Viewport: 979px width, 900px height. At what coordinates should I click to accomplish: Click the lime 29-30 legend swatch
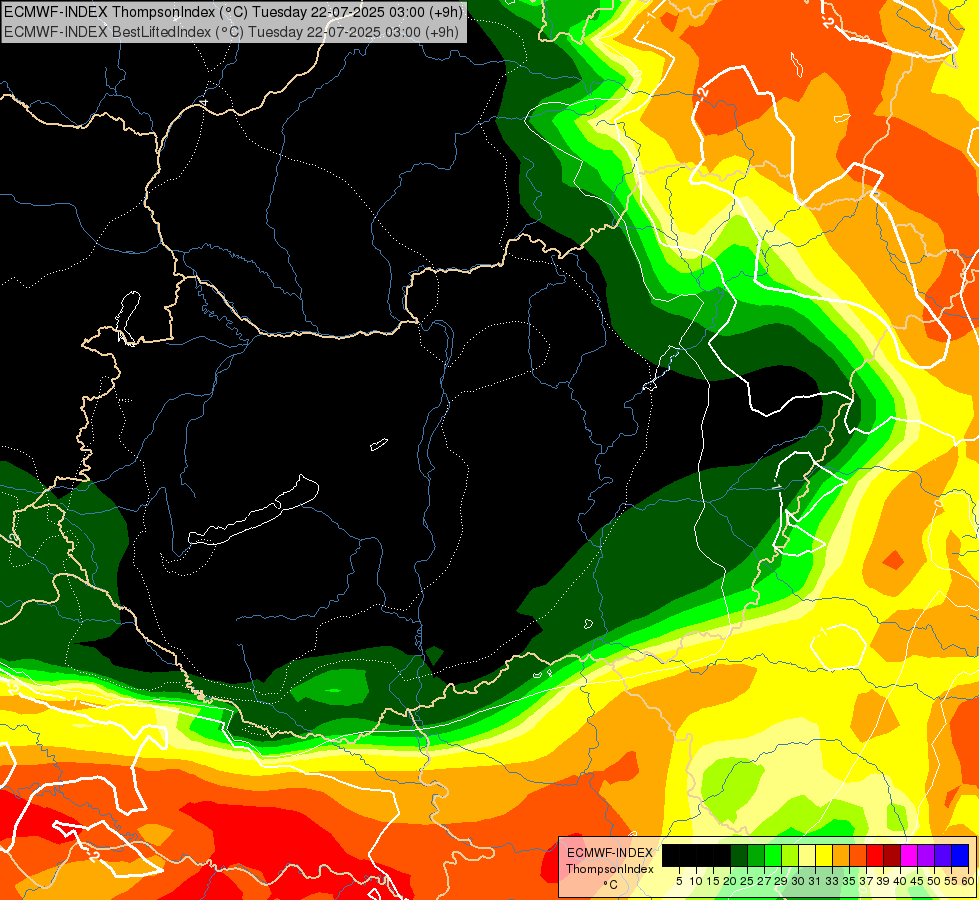coord(790,855)
